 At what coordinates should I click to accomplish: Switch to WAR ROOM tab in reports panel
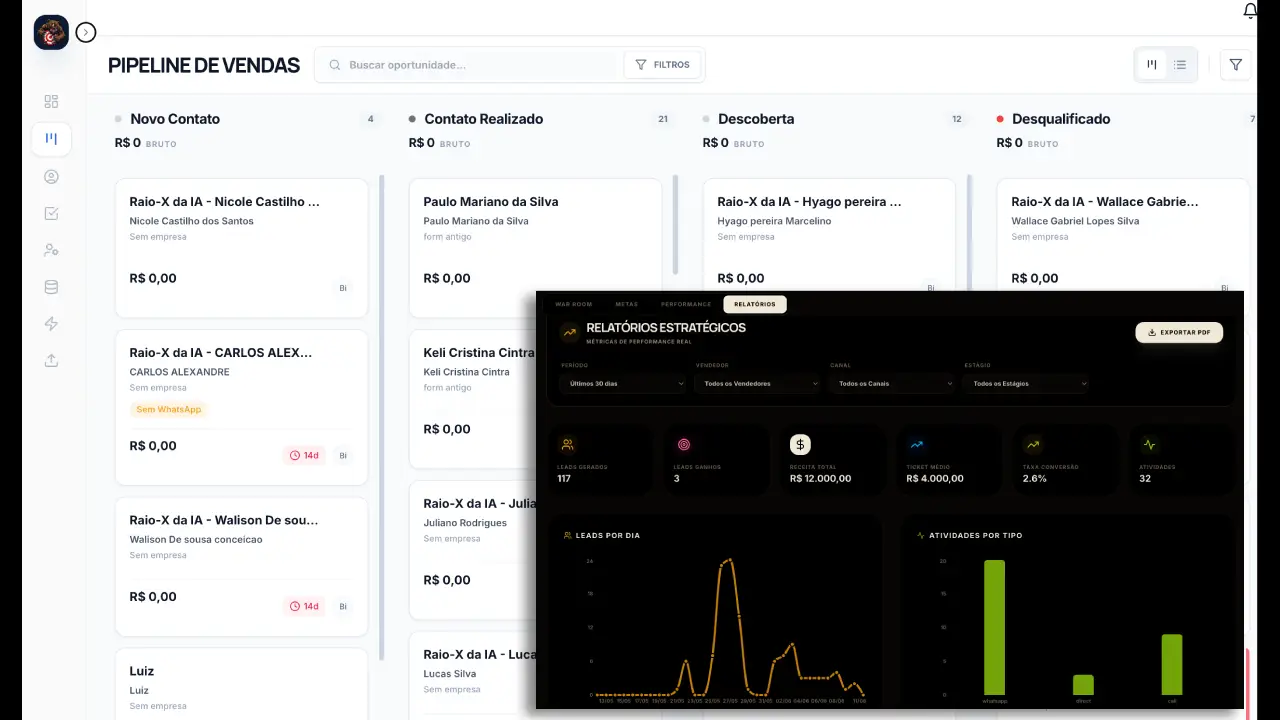(x=574, y=304)
